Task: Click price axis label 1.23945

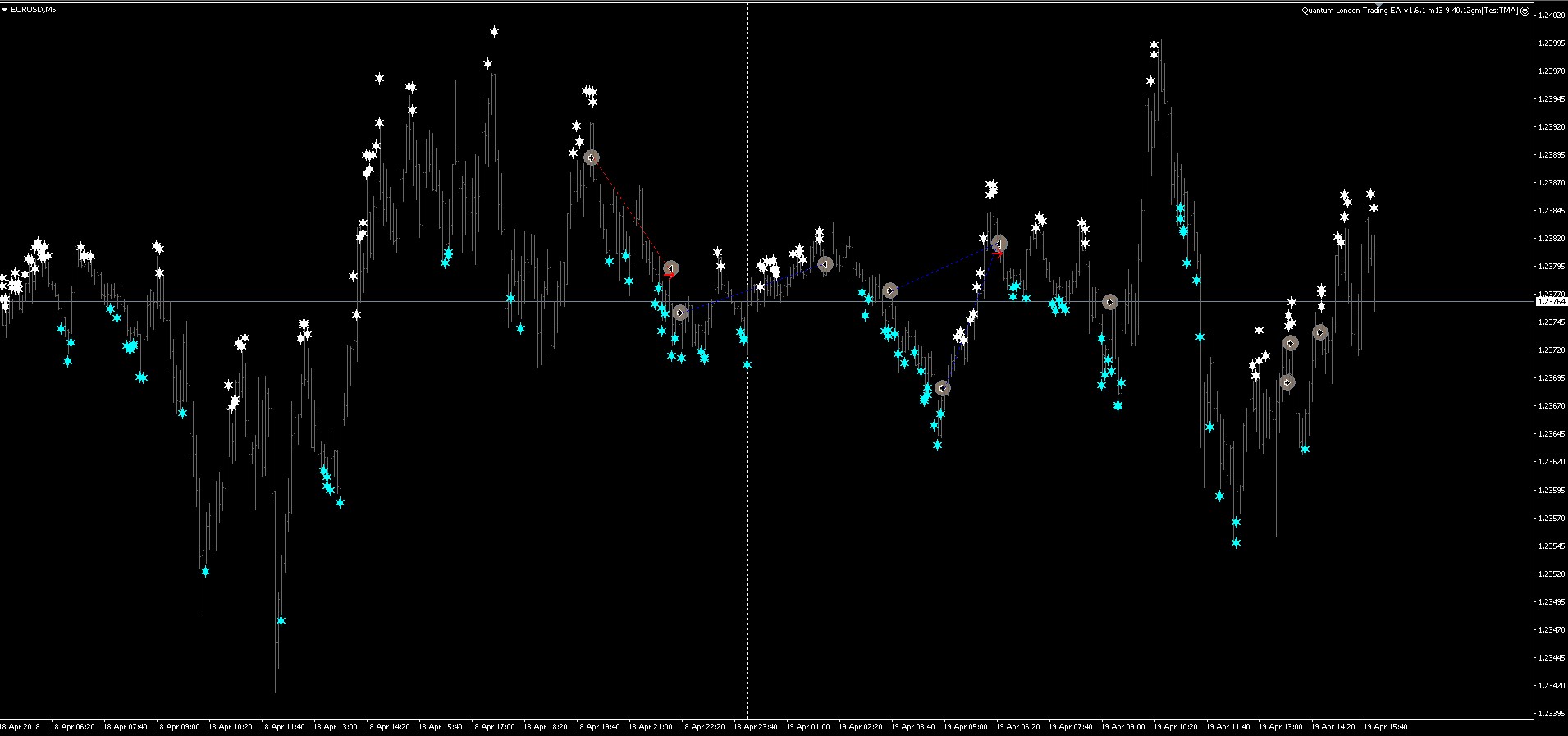Action: pyautogui.click(x=1551, y=98)
